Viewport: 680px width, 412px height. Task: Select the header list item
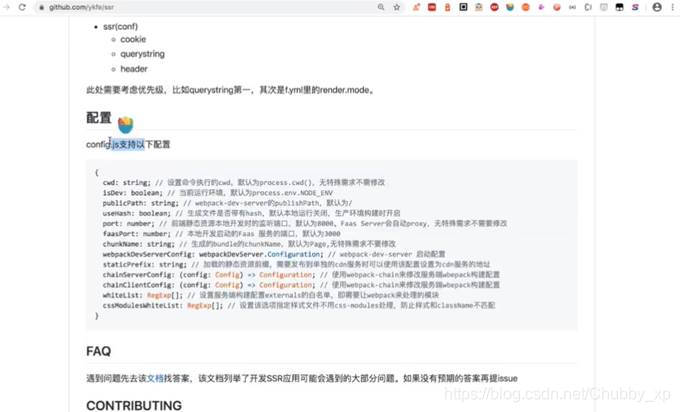tap(134, 69)
